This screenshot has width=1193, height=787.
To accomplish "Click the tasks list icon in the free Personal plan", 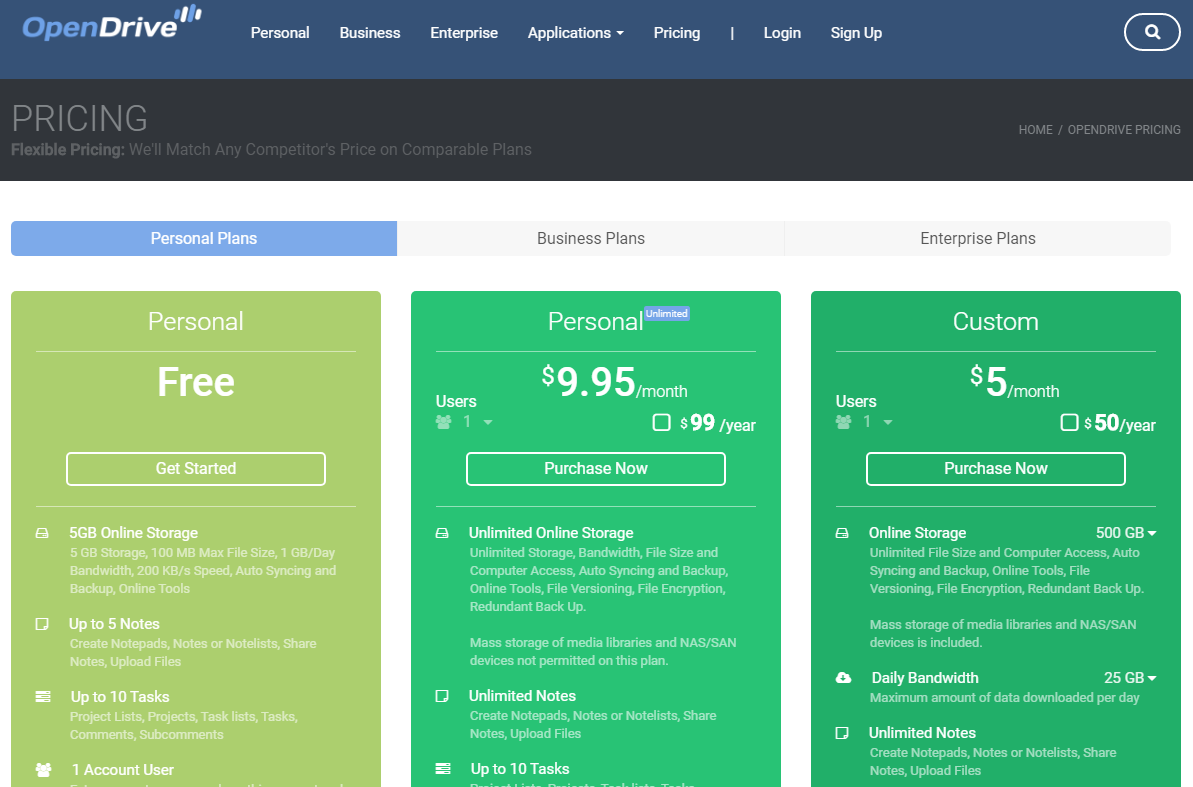I will (x=43, y=696).
